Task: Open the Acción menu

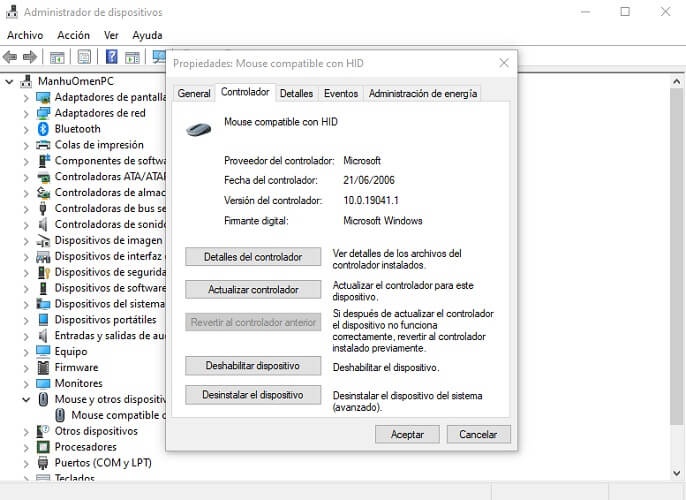Action: click(x=74, y=35)
